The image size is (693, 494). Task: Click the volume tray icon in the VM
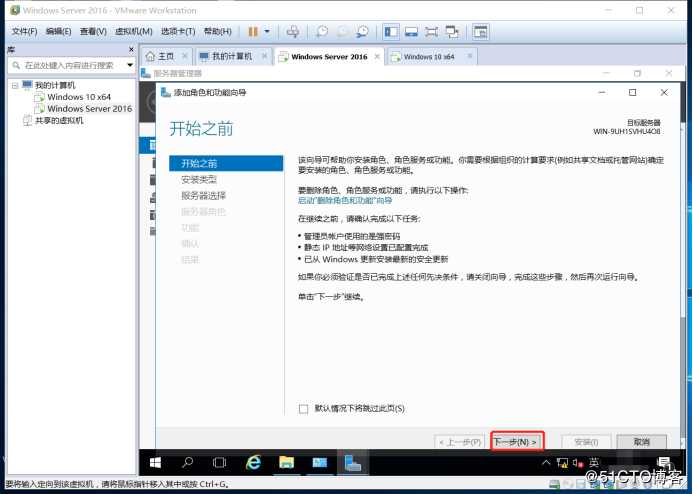point(578,463)
